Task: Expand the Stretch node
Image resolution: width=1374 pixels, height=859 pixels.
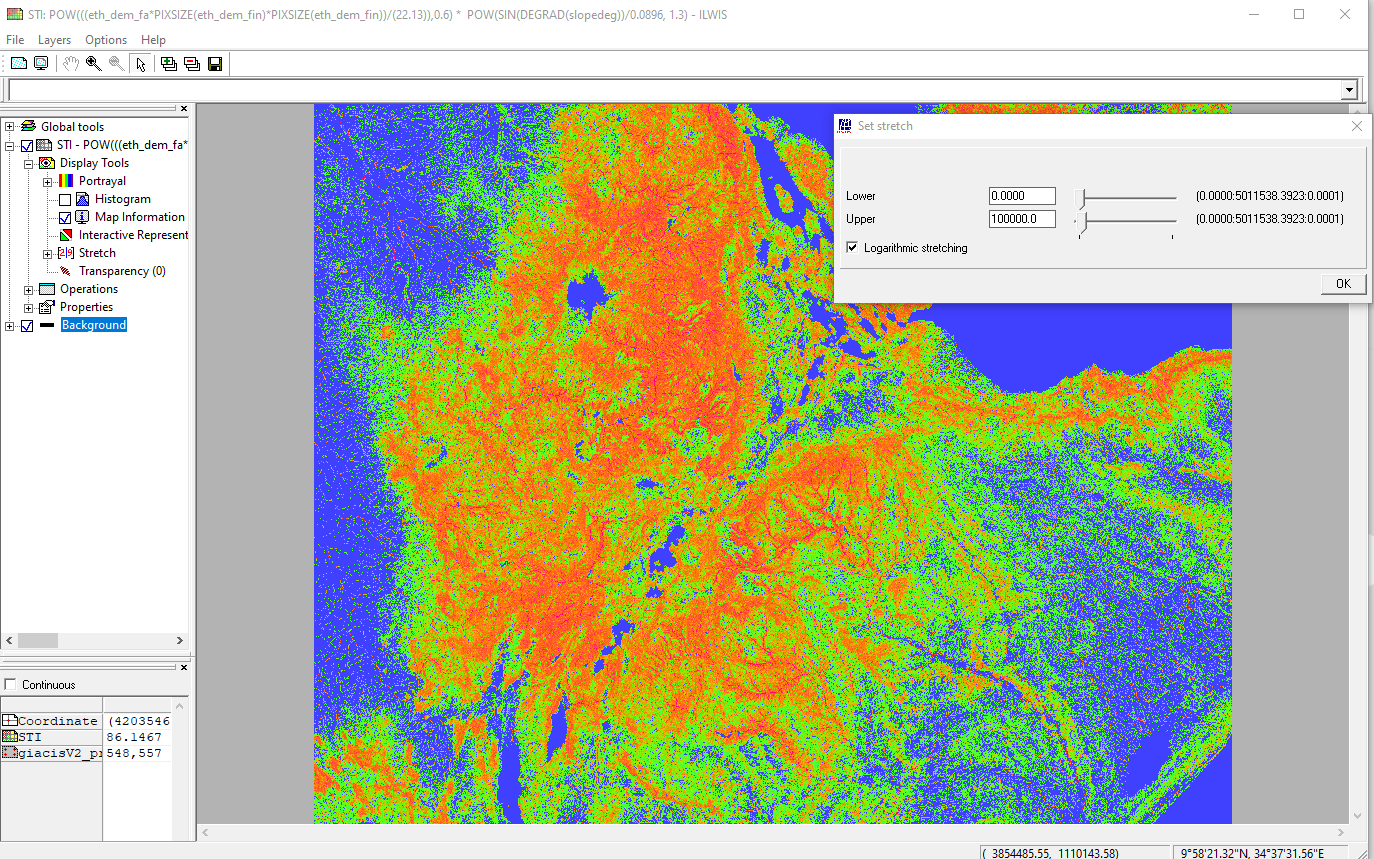Action: [47, 253]
